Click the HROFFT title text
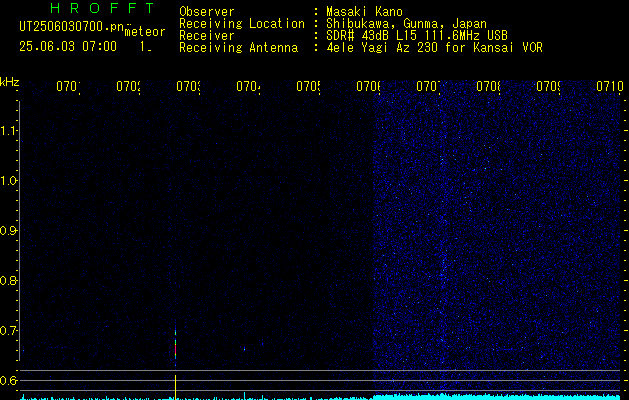The height and width of the screenshot is (400, 629). 102,8
